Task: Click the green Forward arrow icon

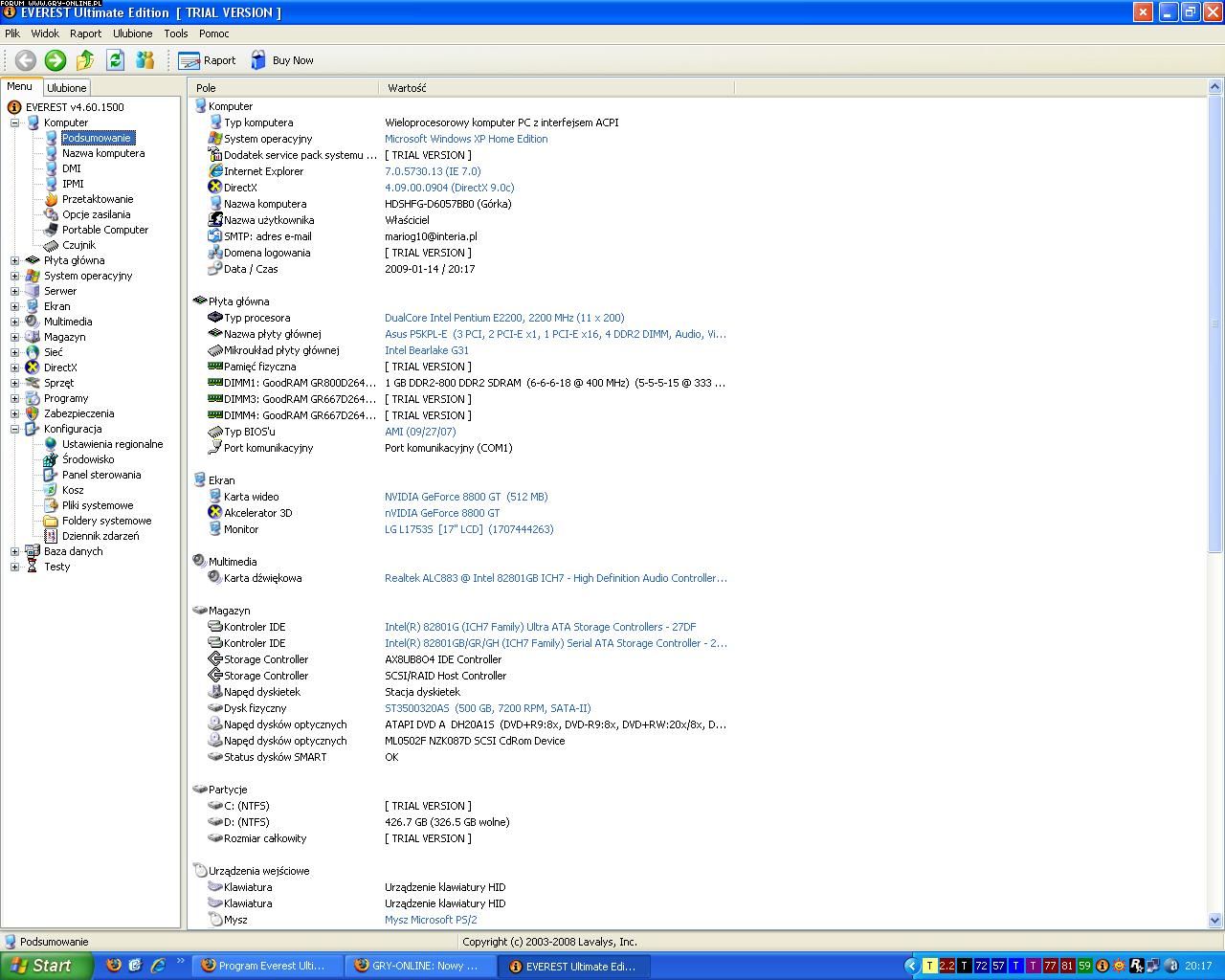Action: pyautogui.click(x=56, y=60)
